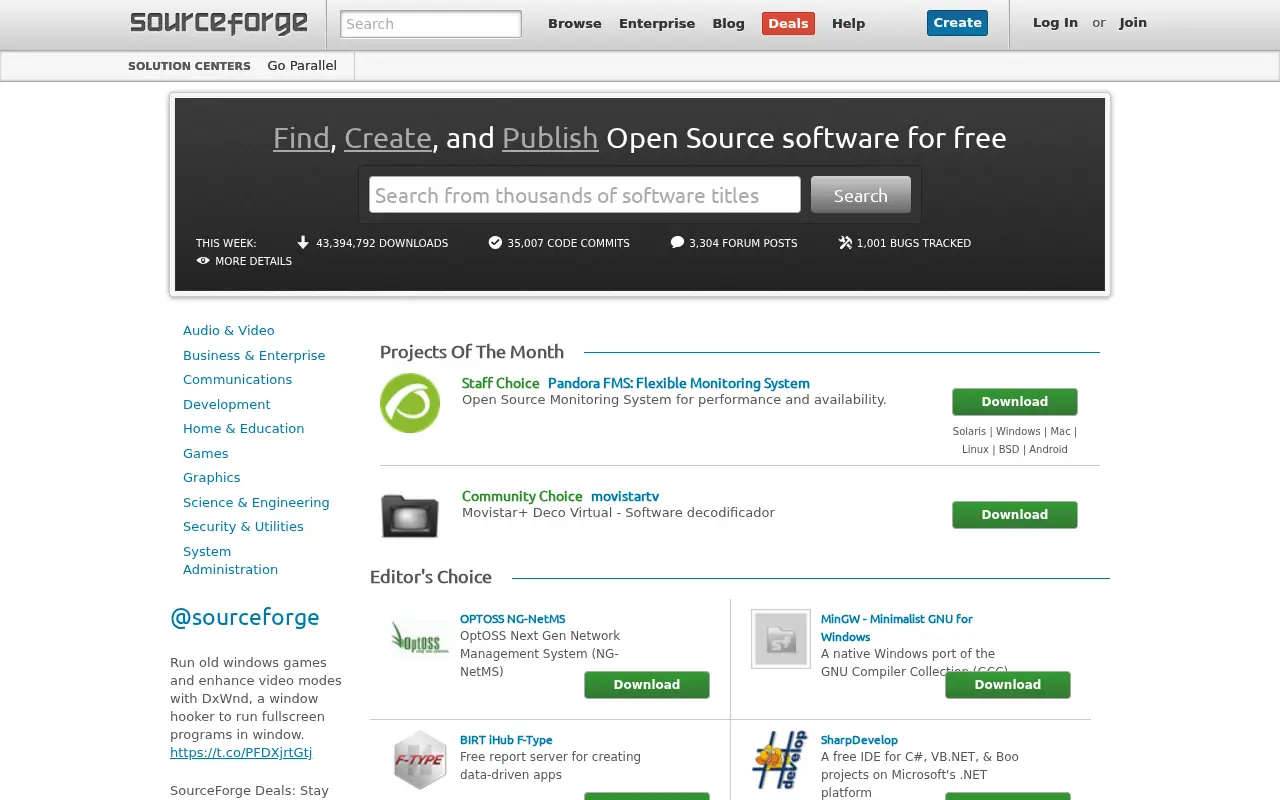This screenshot has height=800, width=1280.
Task: Click the blue Create button
Action: coord(957,23)
